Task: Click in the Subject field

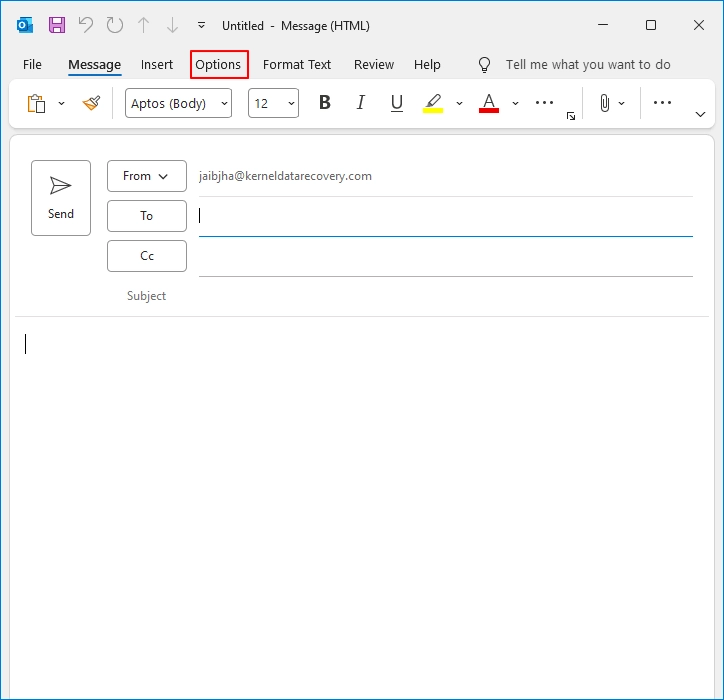Action: pyautogui.click(x=446, y=296)
